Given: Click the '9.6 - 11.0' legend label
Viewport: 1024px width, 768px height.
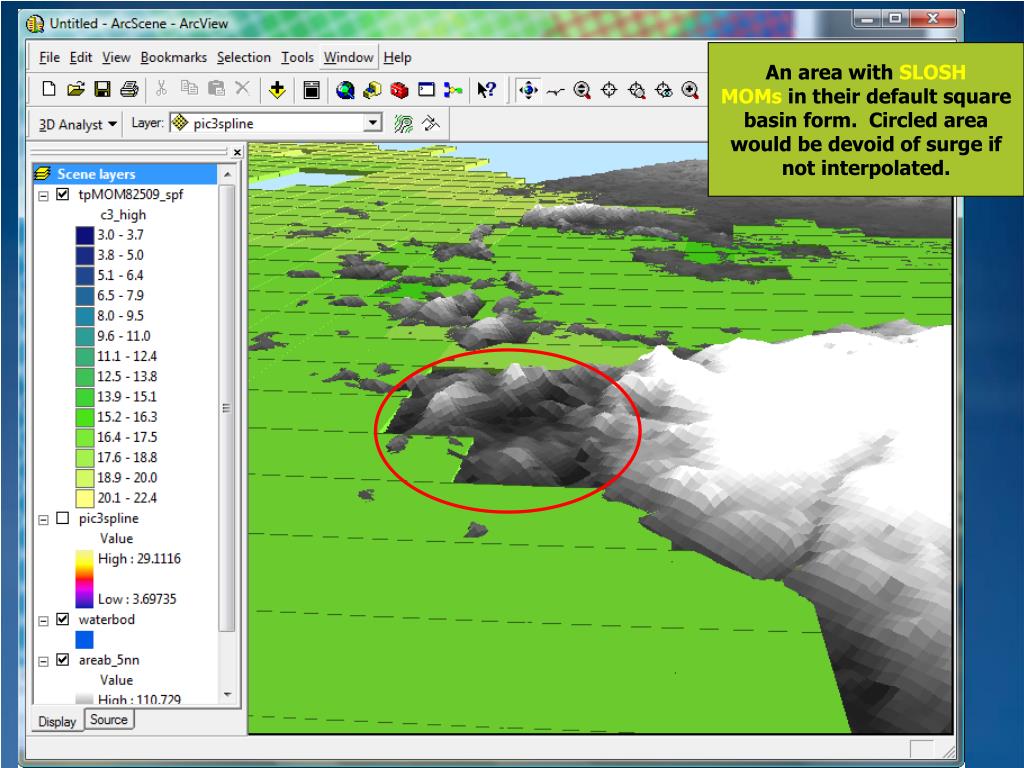Looking at the screenshot, I should point(124,336).
